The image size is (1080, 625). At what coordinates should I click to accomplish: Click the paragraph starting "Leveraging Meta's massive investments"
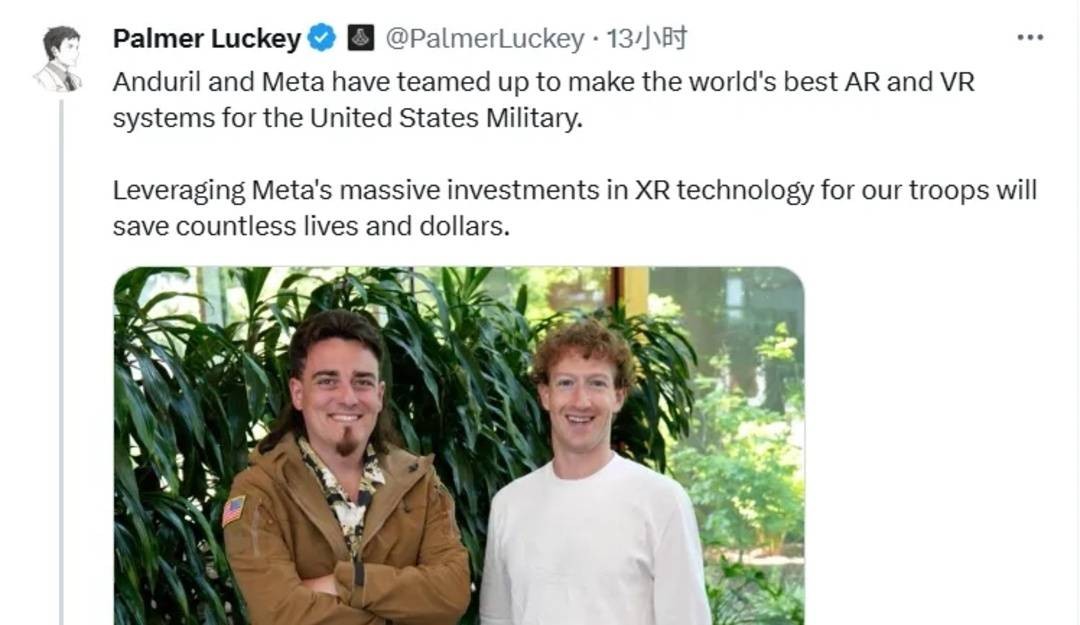click(574, 208)
